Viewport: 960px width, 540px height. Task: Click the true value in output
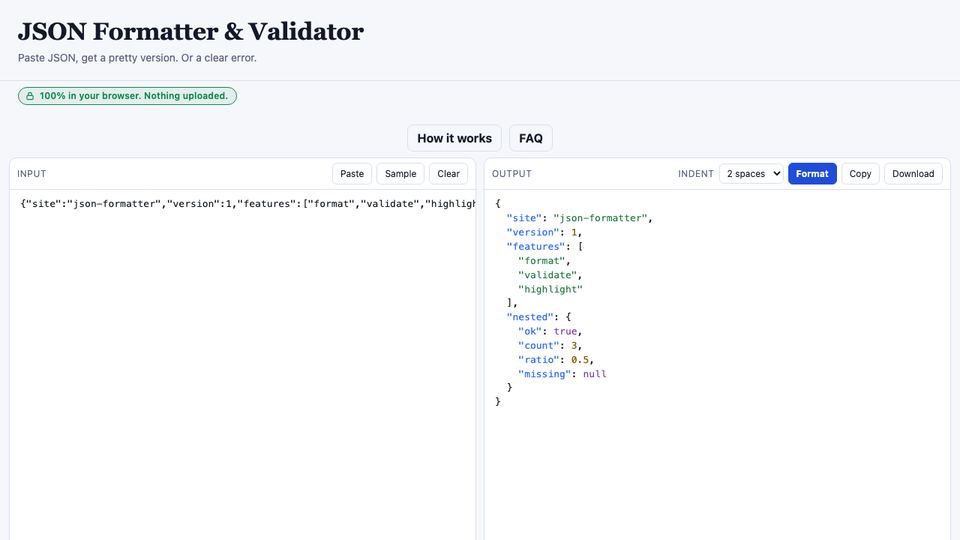(x=565, y=331)
